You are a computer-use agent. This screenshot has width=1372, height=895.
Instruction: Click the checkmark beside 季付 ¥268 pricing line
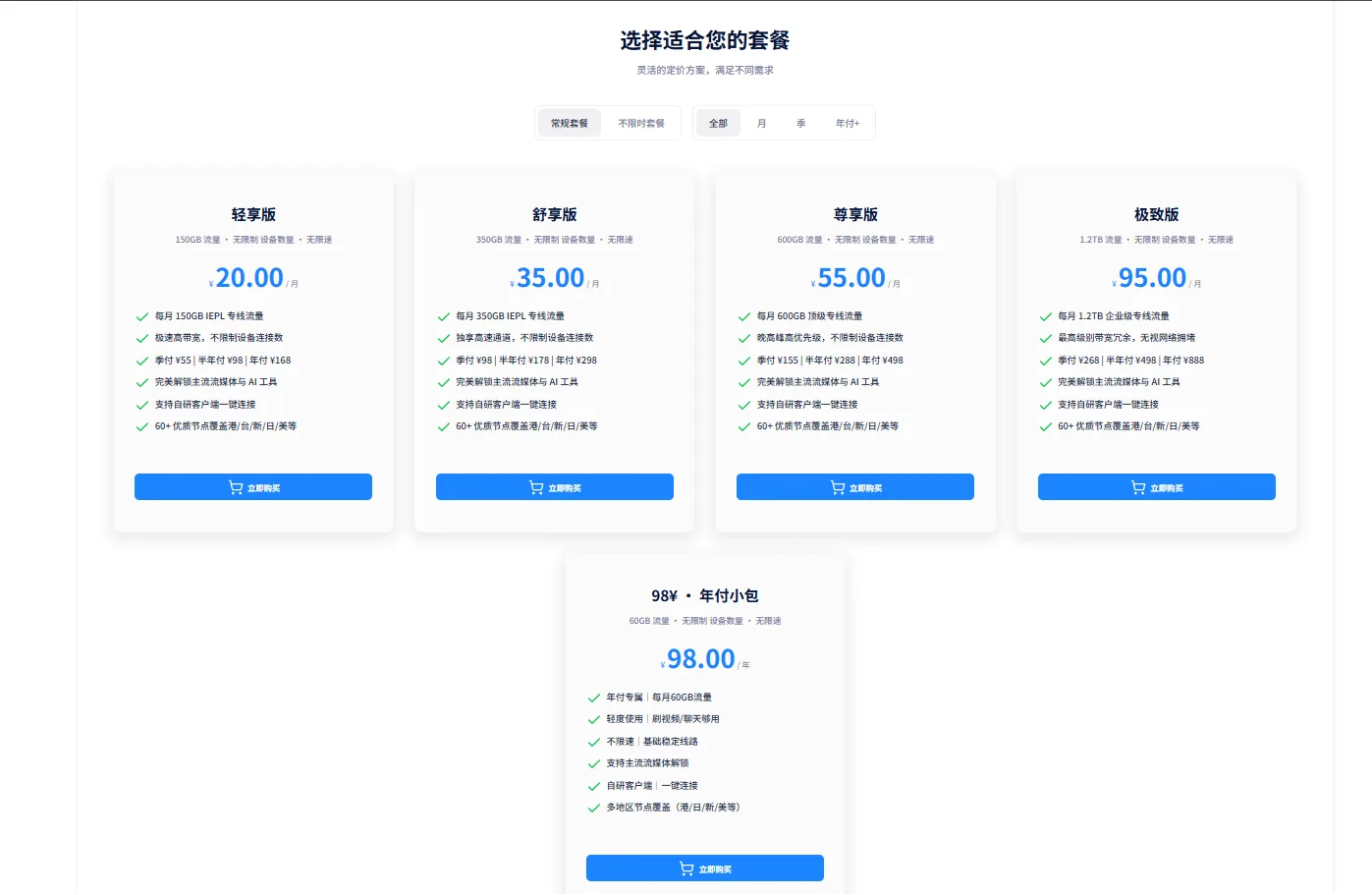[1046, 361]
